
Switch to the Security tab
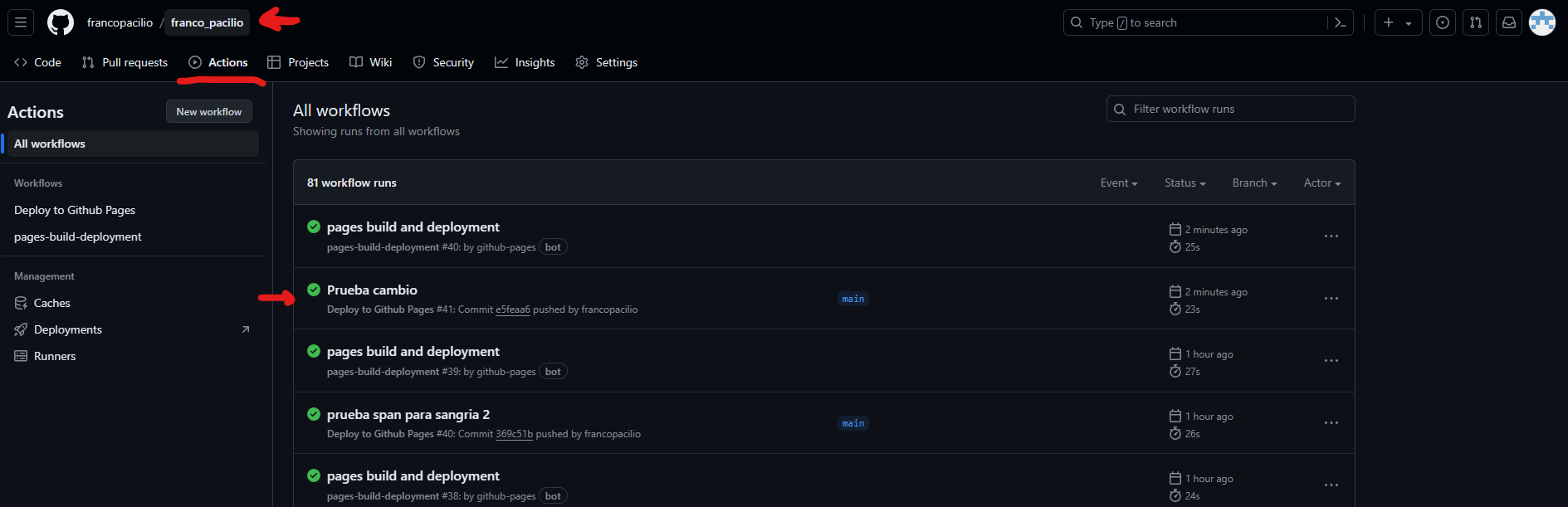pos(443,62)
